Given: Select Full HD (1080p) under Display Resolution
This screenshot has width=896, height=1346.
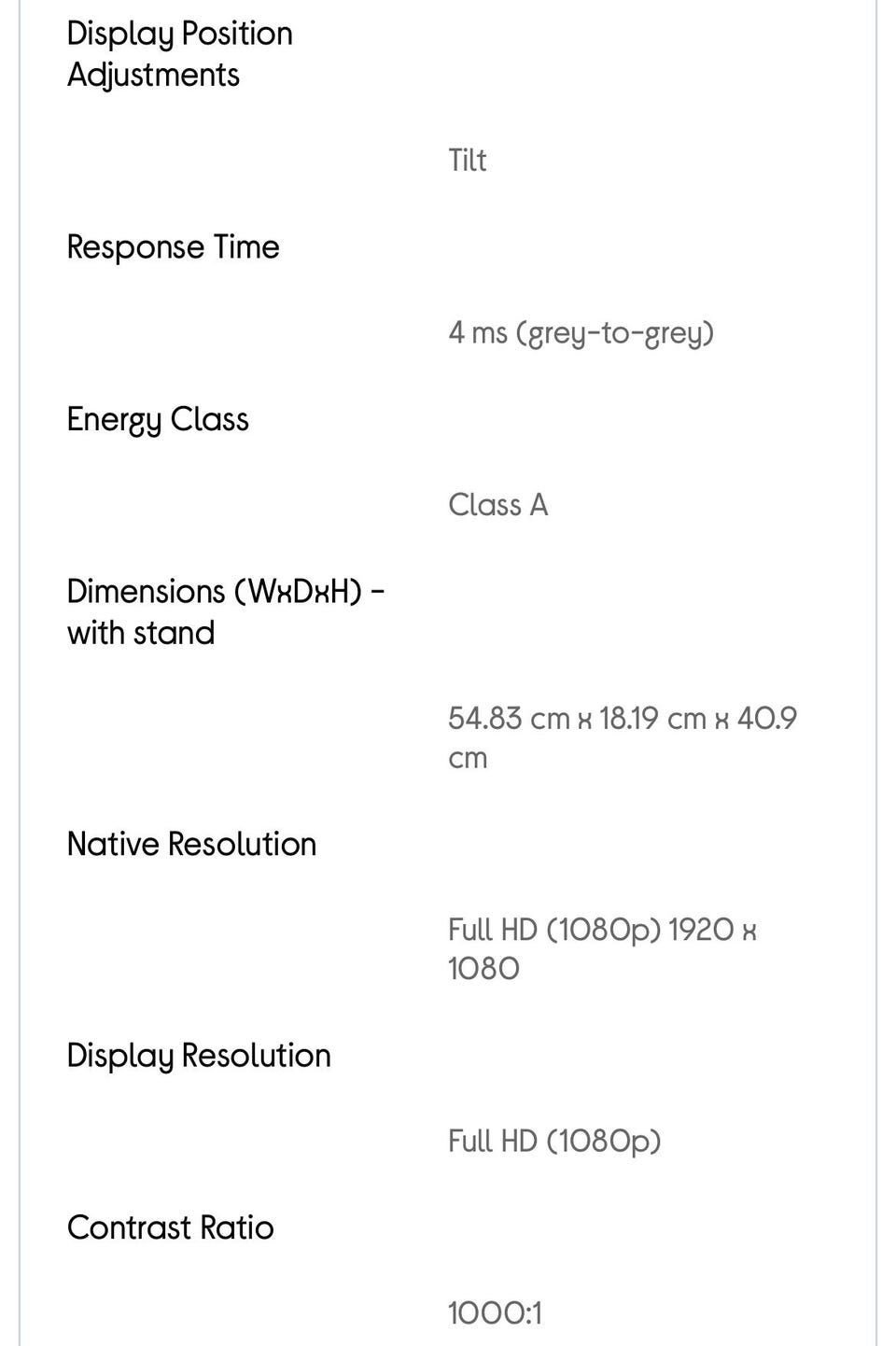Looking at the screenshot, I should (x=554, y=1141).
